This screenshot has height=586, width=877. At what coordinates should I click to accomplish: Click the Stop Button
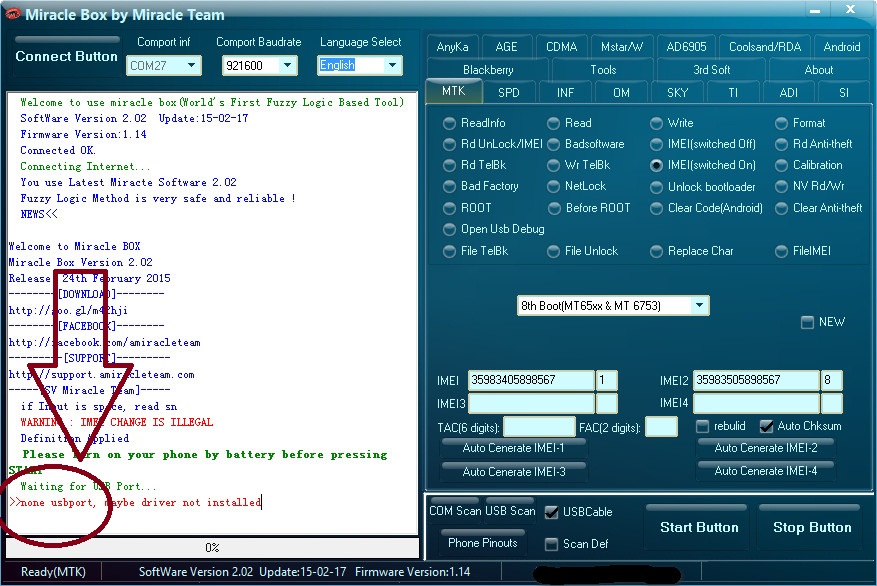tap(812, 527)
